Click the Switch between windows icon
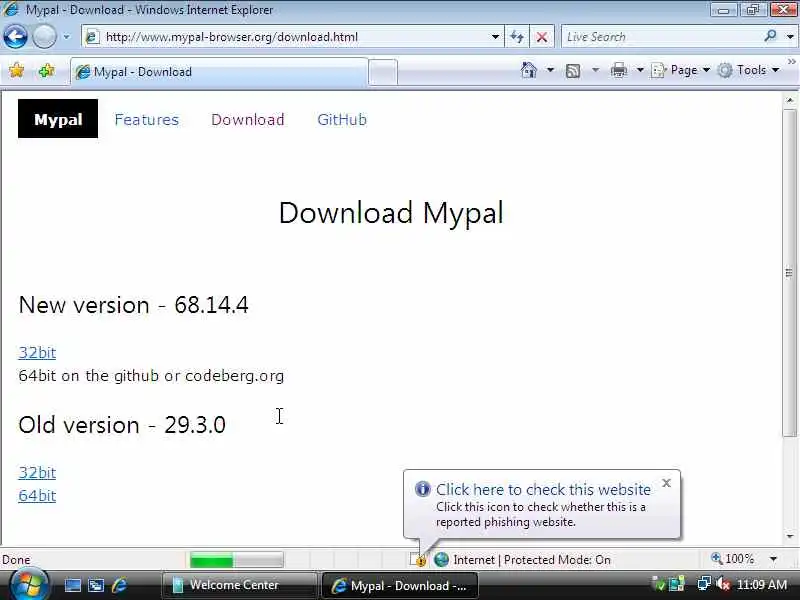The width and height of the screenshot is (800, 600). [96, 585]
